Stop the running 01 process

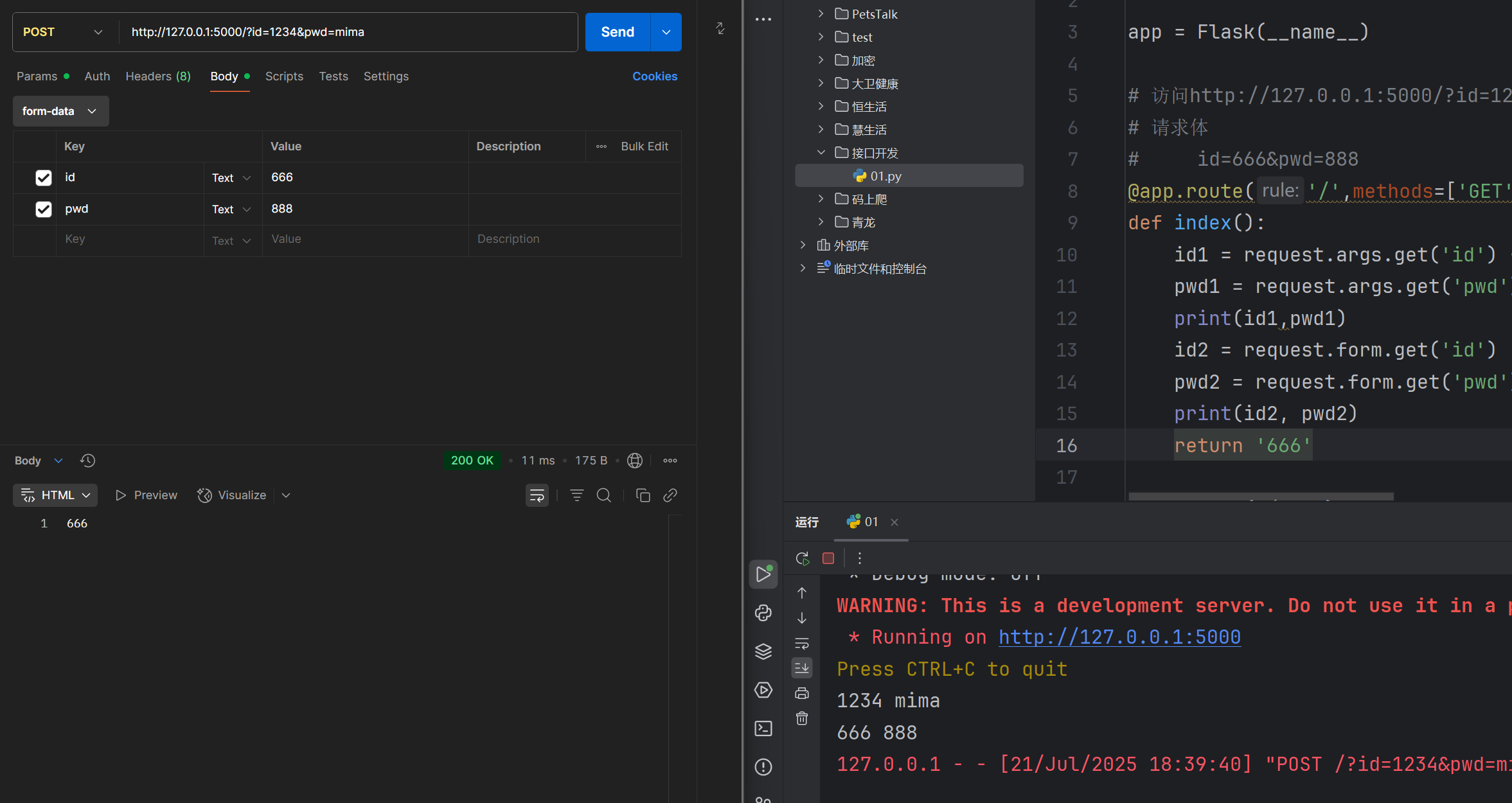[828, 558]
